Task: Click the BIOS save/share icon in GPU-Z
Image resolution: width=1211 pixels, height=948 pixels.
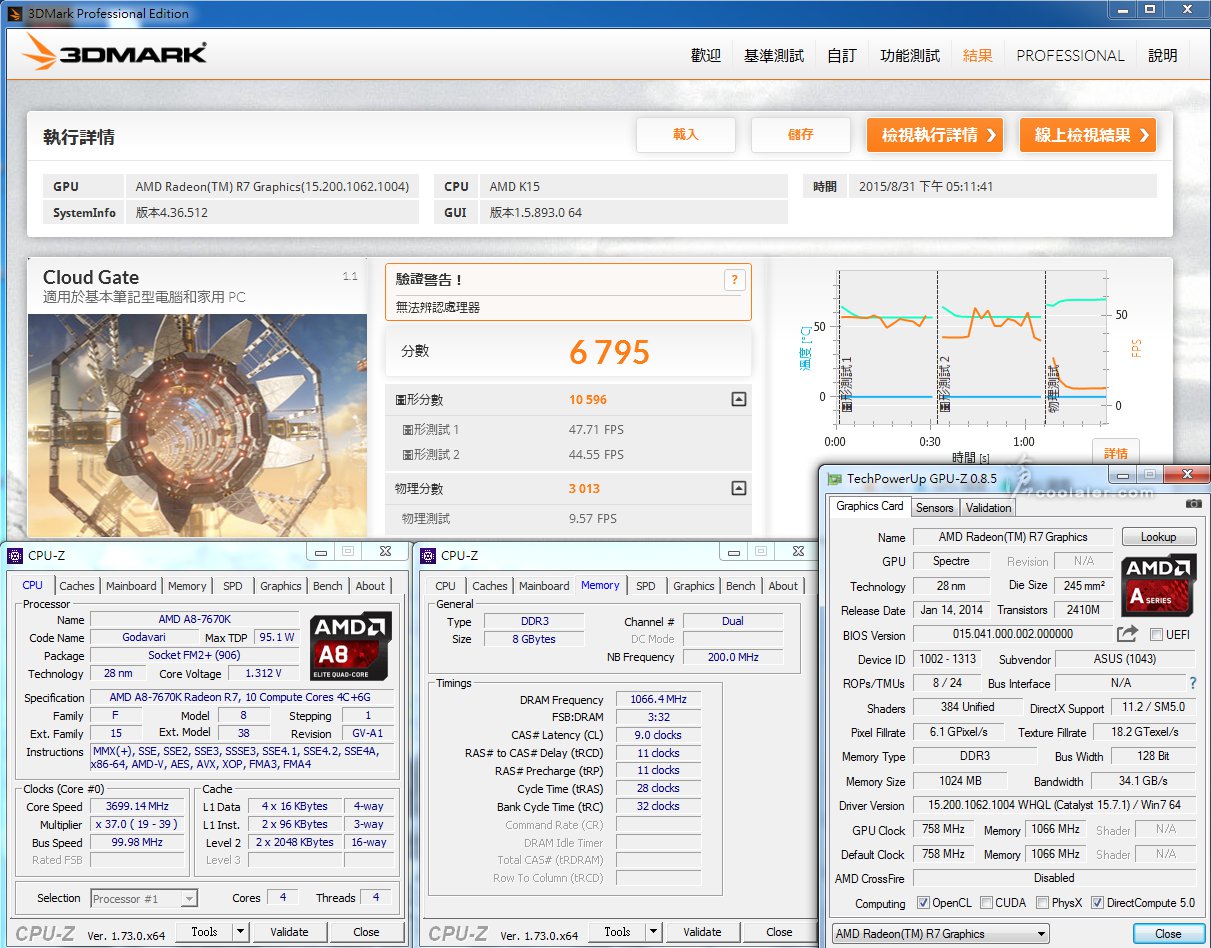Action: pyautogui.click(x=1127, y=634)
